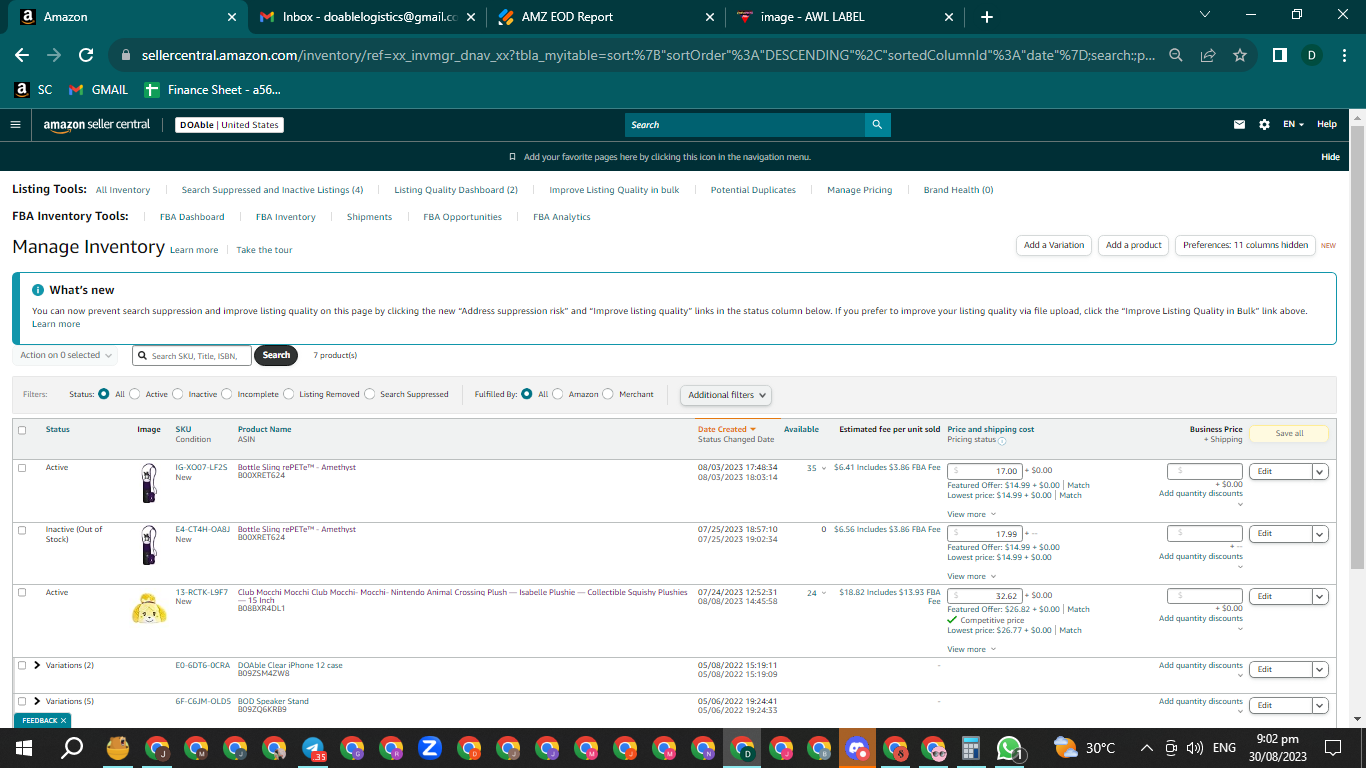Open the browser tab search chevron
The width and height of the screenshot is (1366, 768).
[1204, 15]
